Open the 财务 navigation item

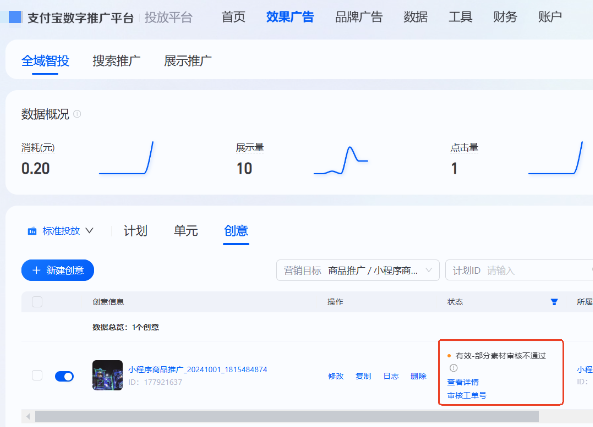point(505,17)
